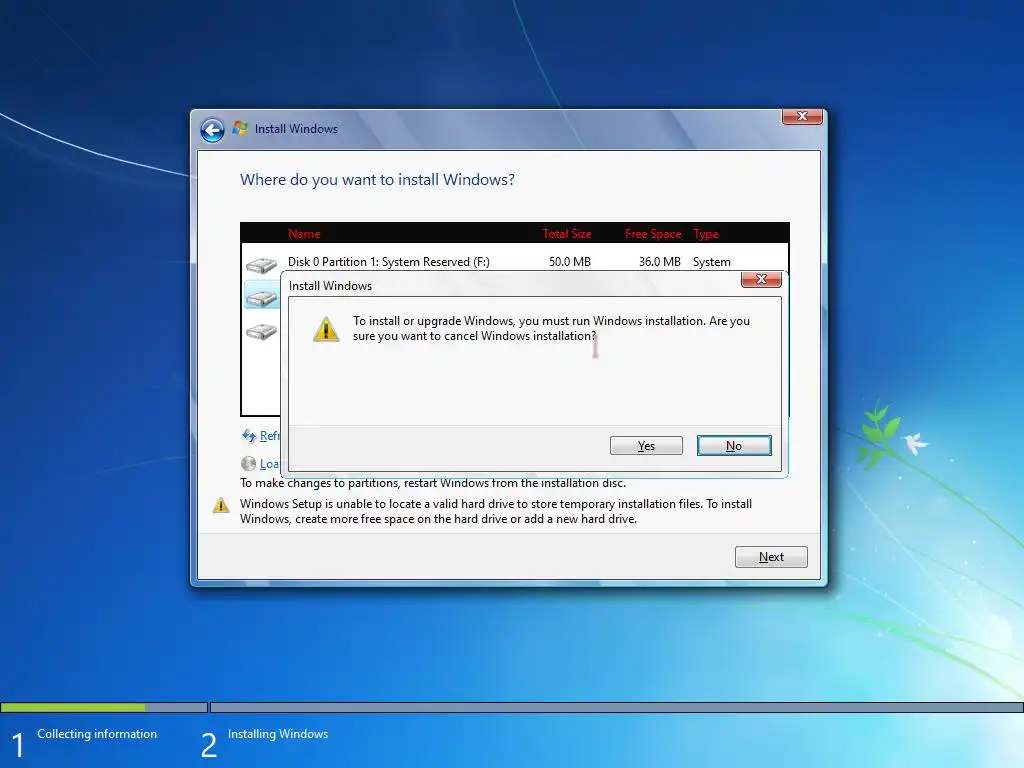Viewport: 1024px width, 768px height.
Task: Click the "Where do you want to install Windows?" heading
Action: (x=377, y=180)
